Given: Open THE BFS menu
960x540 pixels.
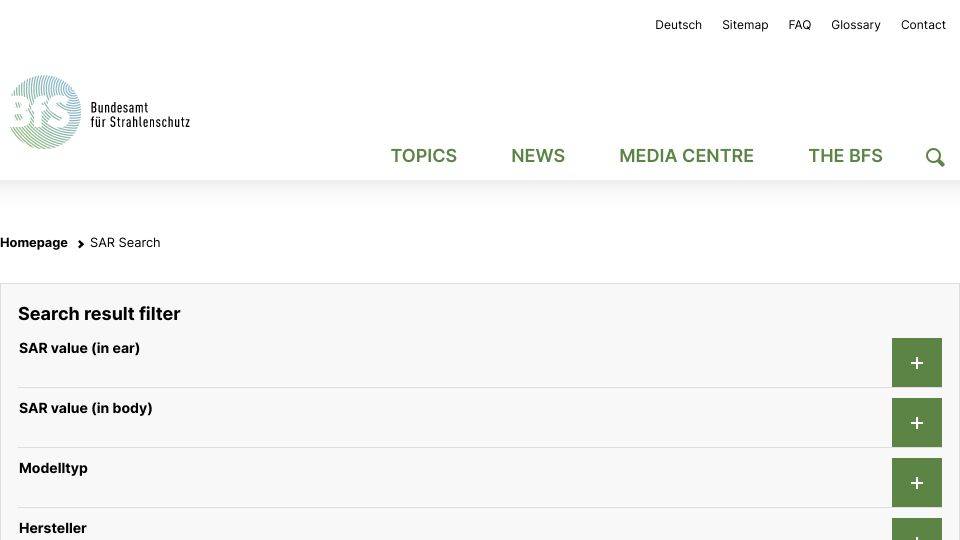Looking at the screenshot, I should 845,156.
